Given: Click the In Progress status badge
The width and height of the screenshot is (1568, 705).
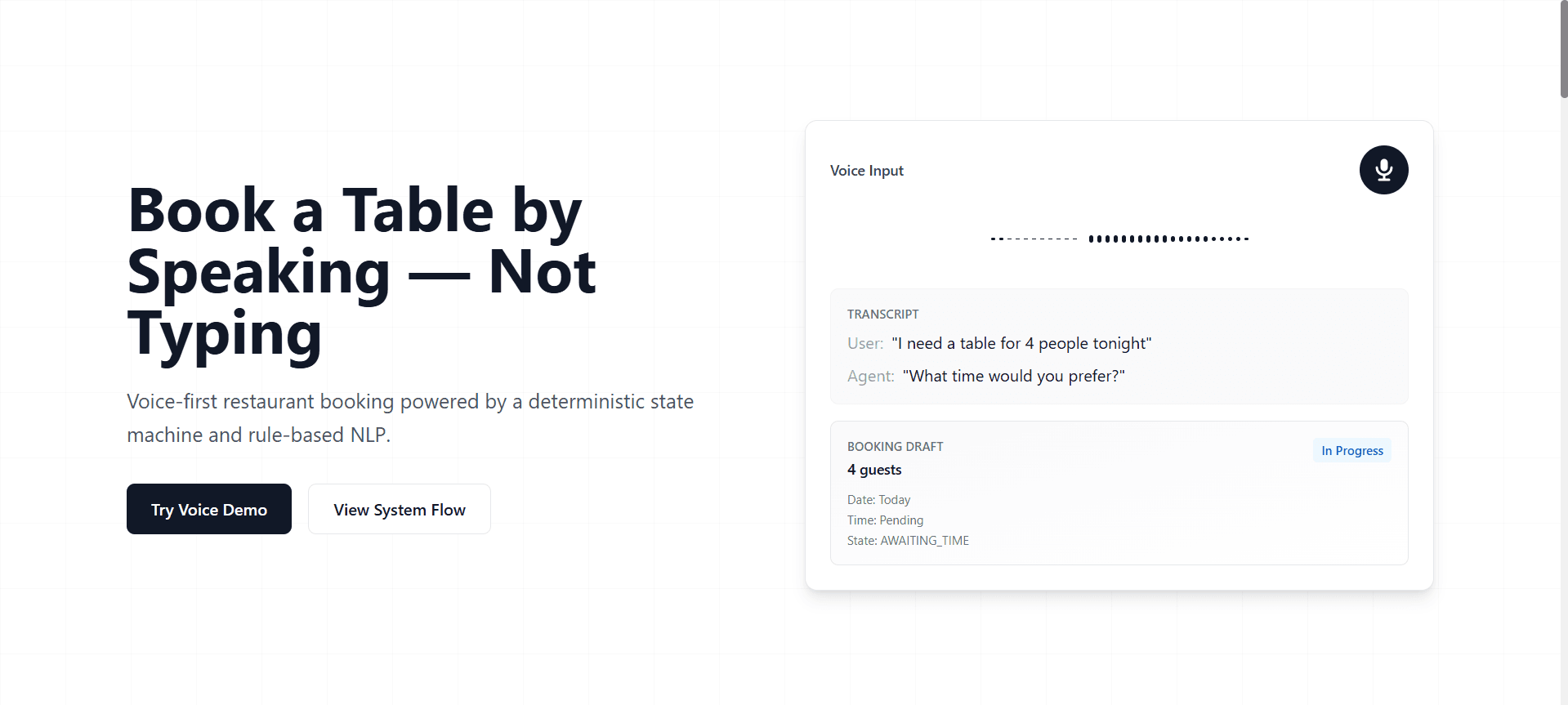Looking at the screenshot, I should (1351, 450).
